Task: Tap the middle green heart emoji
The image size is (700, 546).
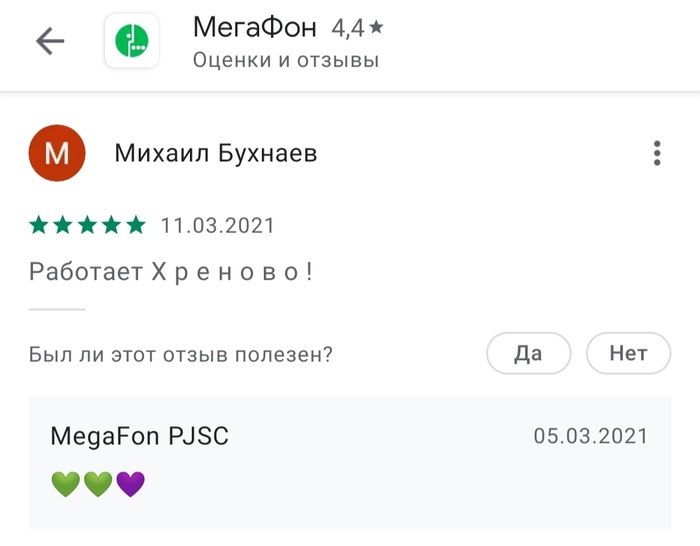Action: (97, 484)
